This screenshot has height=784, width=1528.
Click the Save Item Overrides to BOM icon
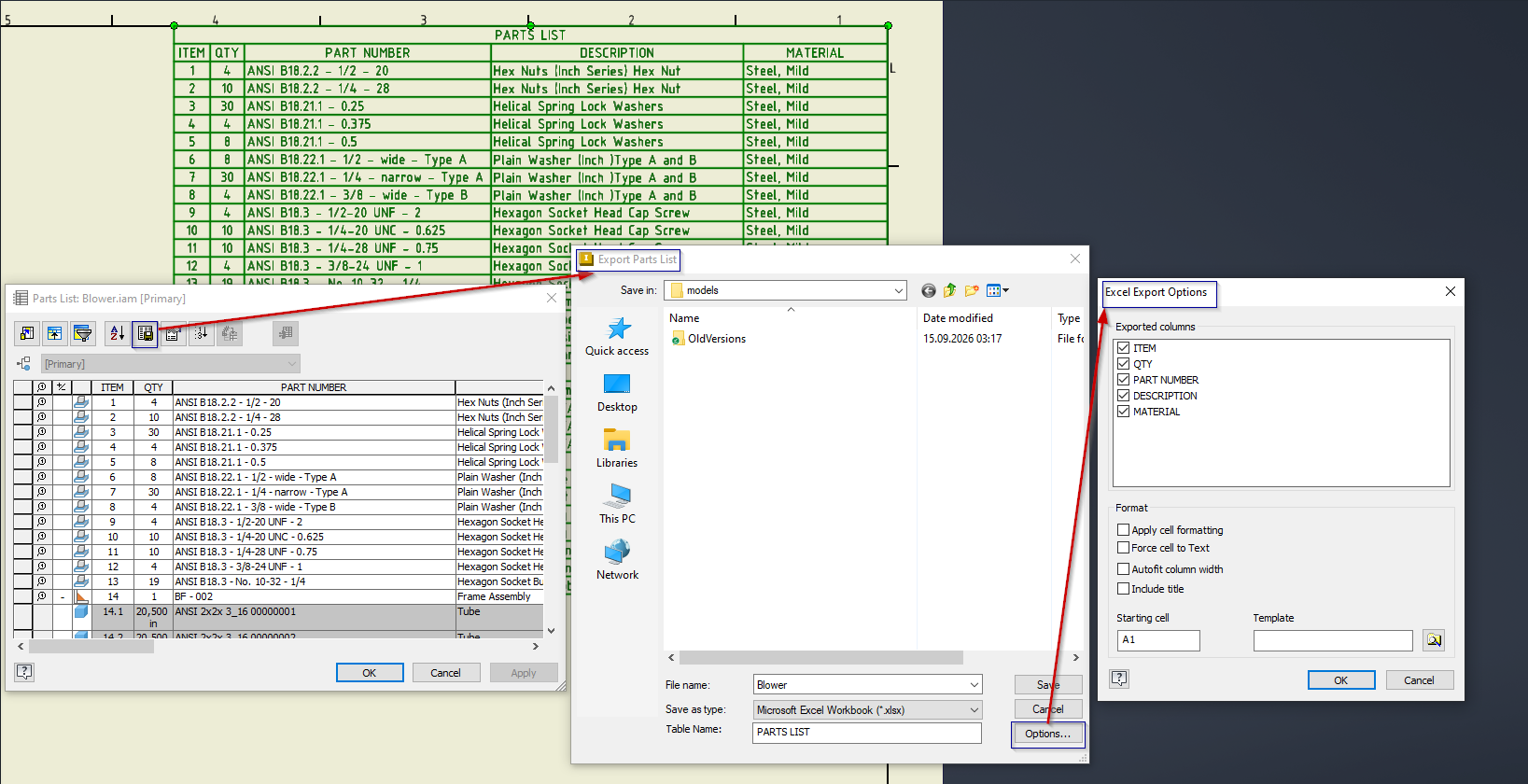point(229,333)
